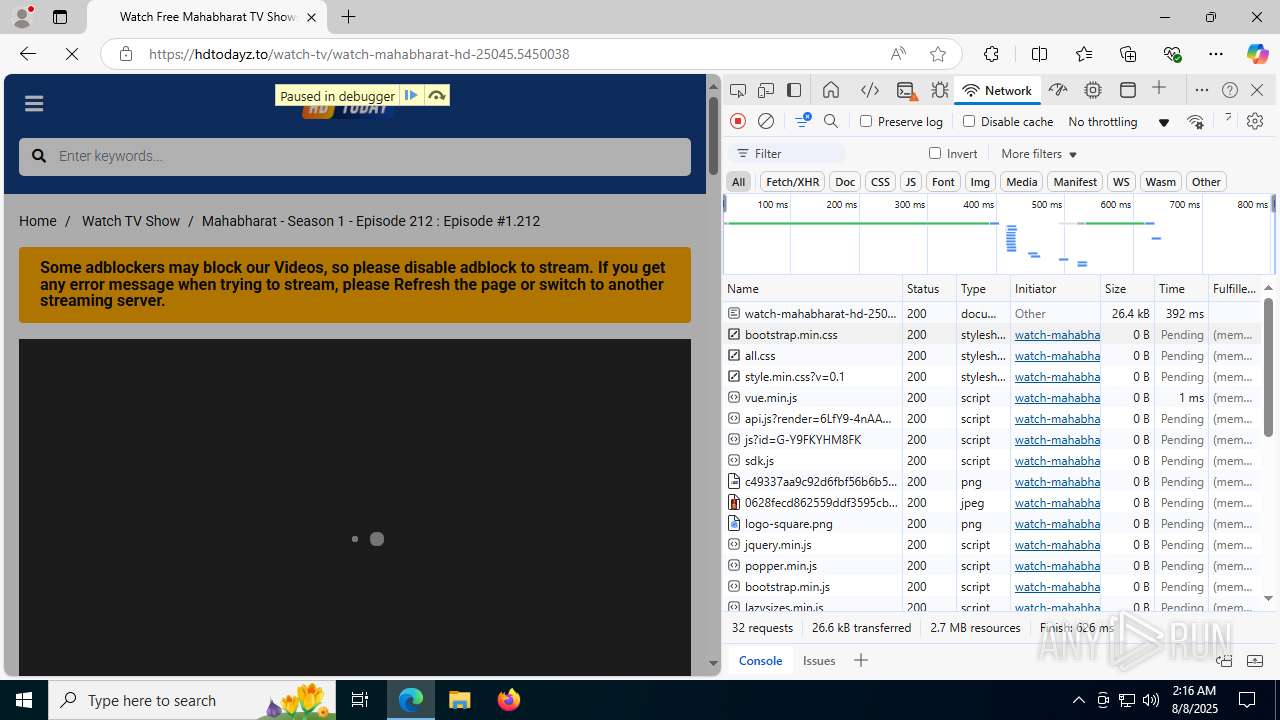Screen dimensions: 1280x720
Task: Open the Elements panel icon
Action: coord(870,90)
